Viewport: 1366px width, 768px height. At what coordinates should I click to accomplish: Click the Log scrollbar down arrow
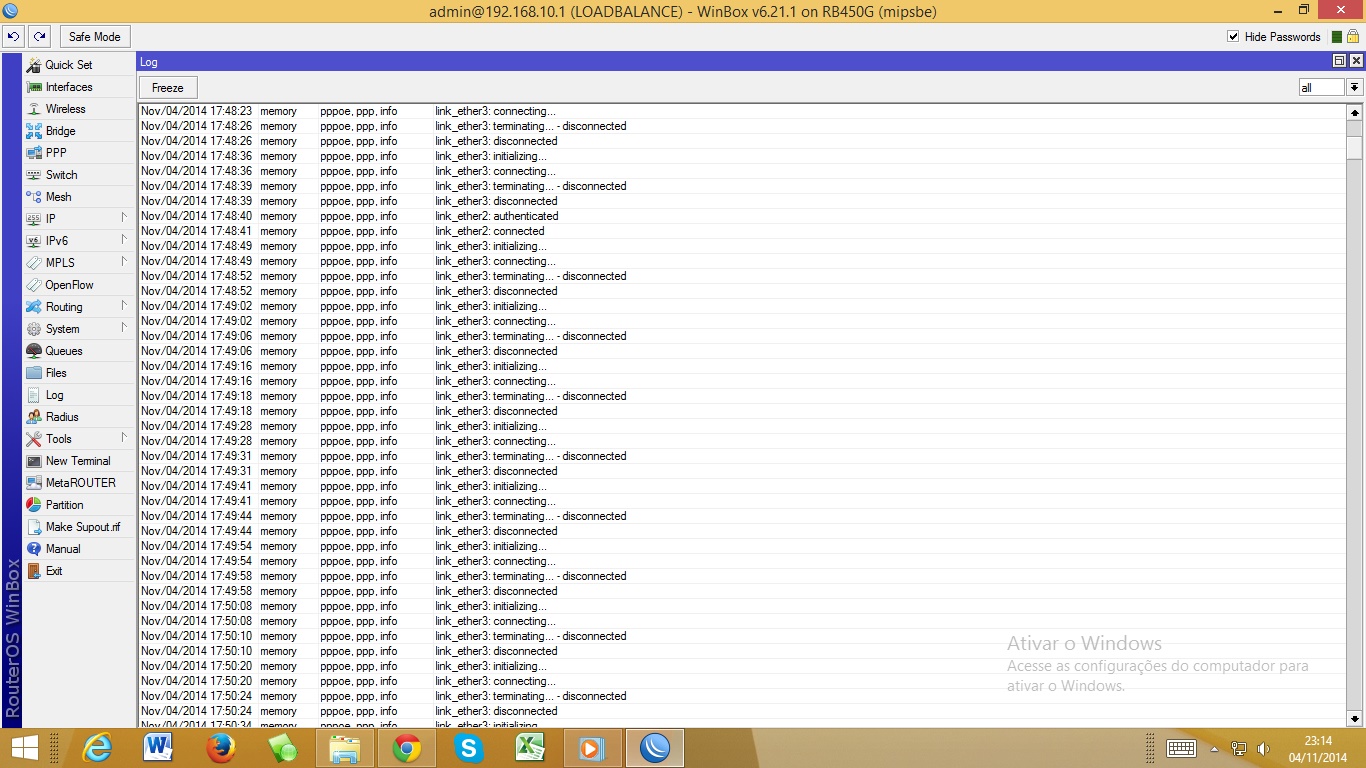tap(1355, 719)
